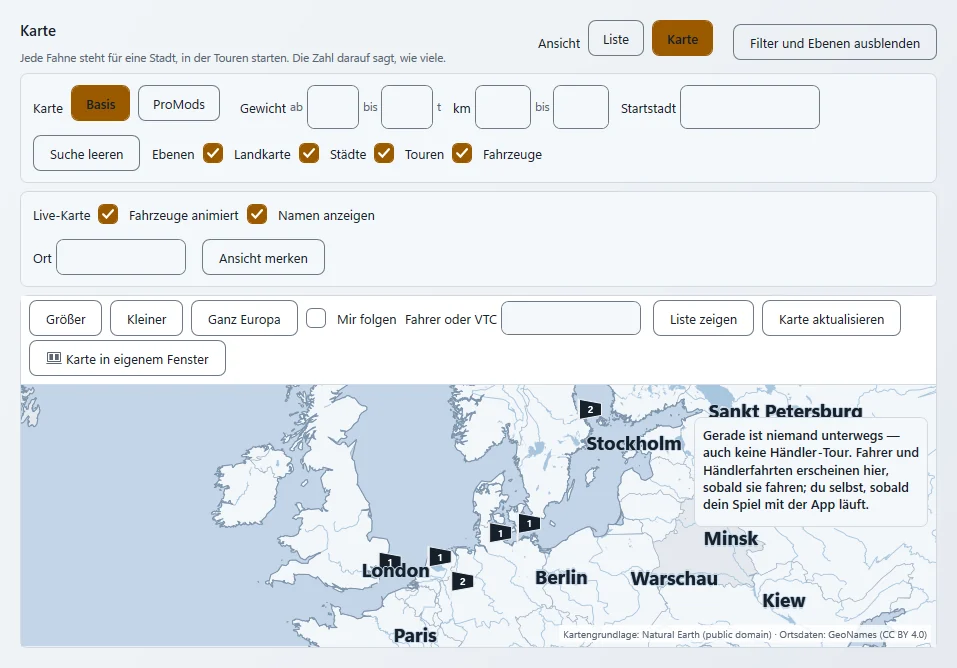Focus the Gewicht bis field before t
This screenshot has width=957, height=668.
pyautogui.click(x=407, y=107)
